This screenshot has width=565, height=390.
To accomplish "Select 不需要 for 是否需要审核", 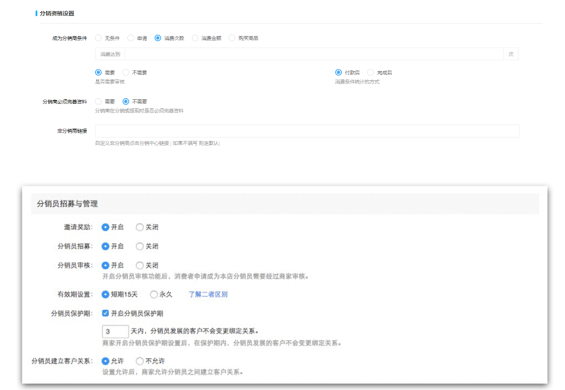I will point(126,72).
